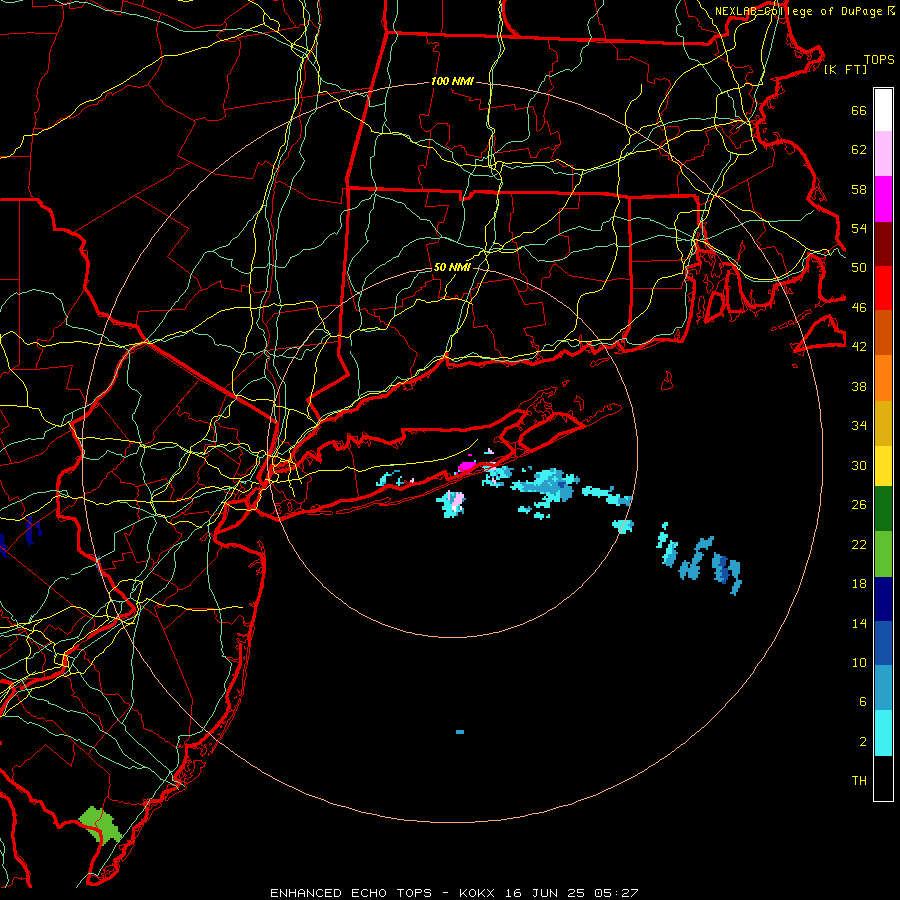The height and width of the screenshot is (900, 900).
Task: Click the gold swatch in the color scale
Action: click(x=883, y=423)
